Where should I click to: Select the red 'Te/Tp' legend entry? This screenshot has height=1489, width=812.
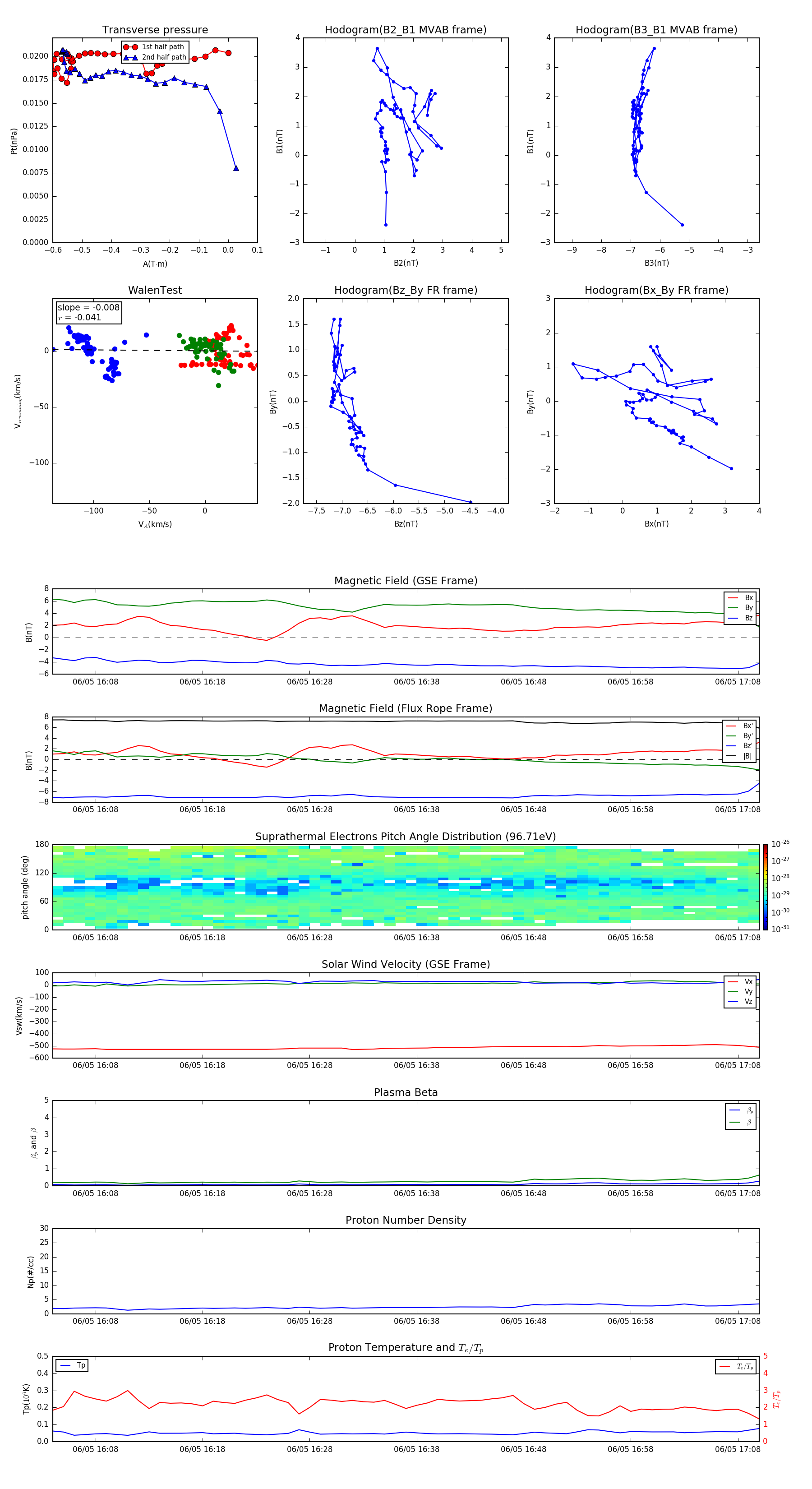click(736, 1366)
